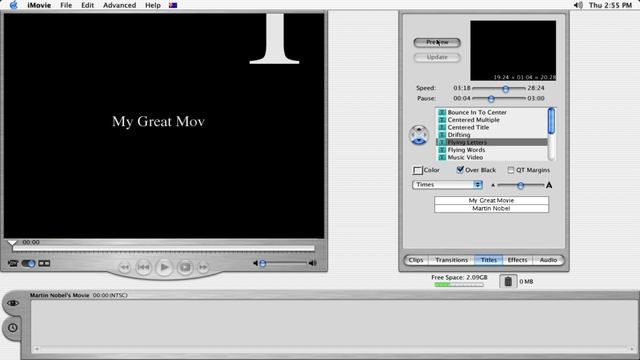Viewport: 640px width, 360px height.
Task: Click the timeline horizontal scrollbar
Action: click(334, 349)
